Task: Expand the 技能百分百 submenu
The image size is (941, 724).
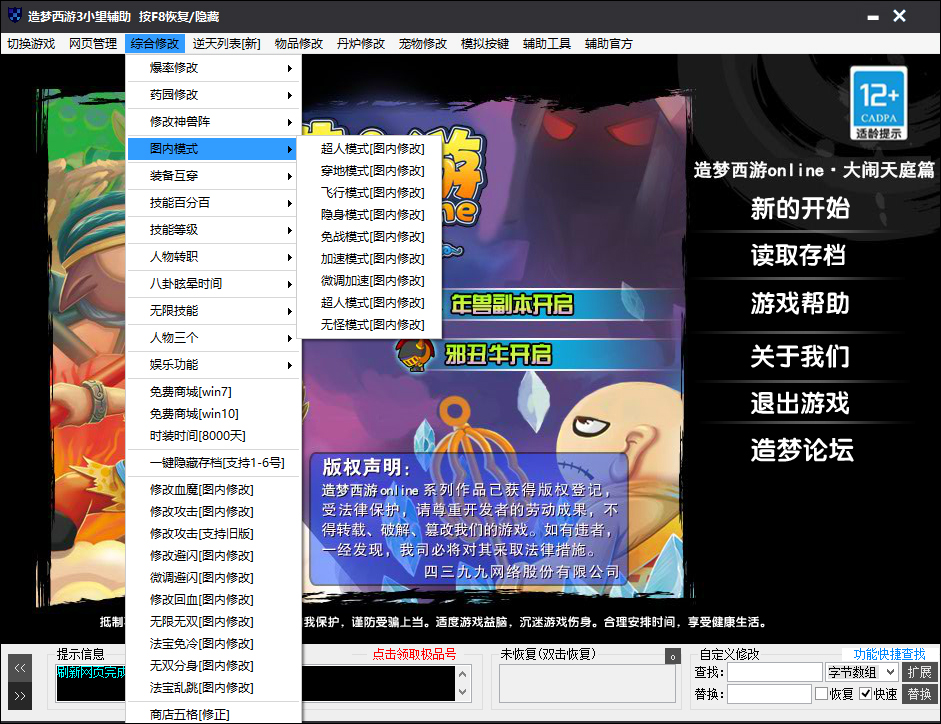Action: click(x=213, y=203)
